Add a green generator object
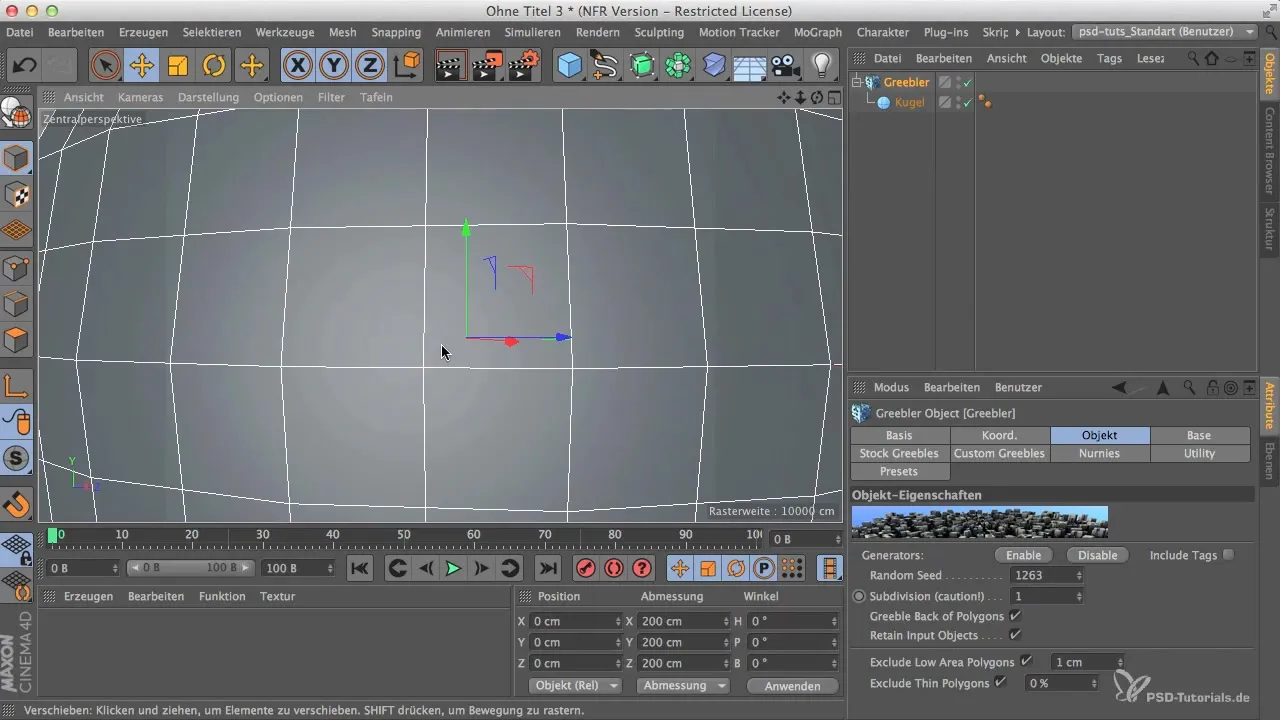This screenshot has width=1280, height=720. (x=641, y=66)
